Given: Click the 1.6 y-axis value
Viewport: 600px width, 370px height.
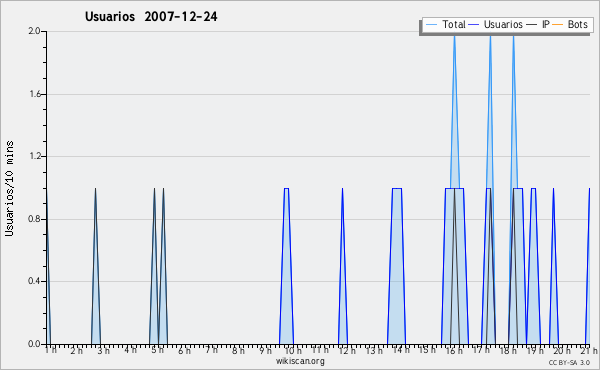Looking at the screenshot, I should pyautogui.click(x=34, y=94).
